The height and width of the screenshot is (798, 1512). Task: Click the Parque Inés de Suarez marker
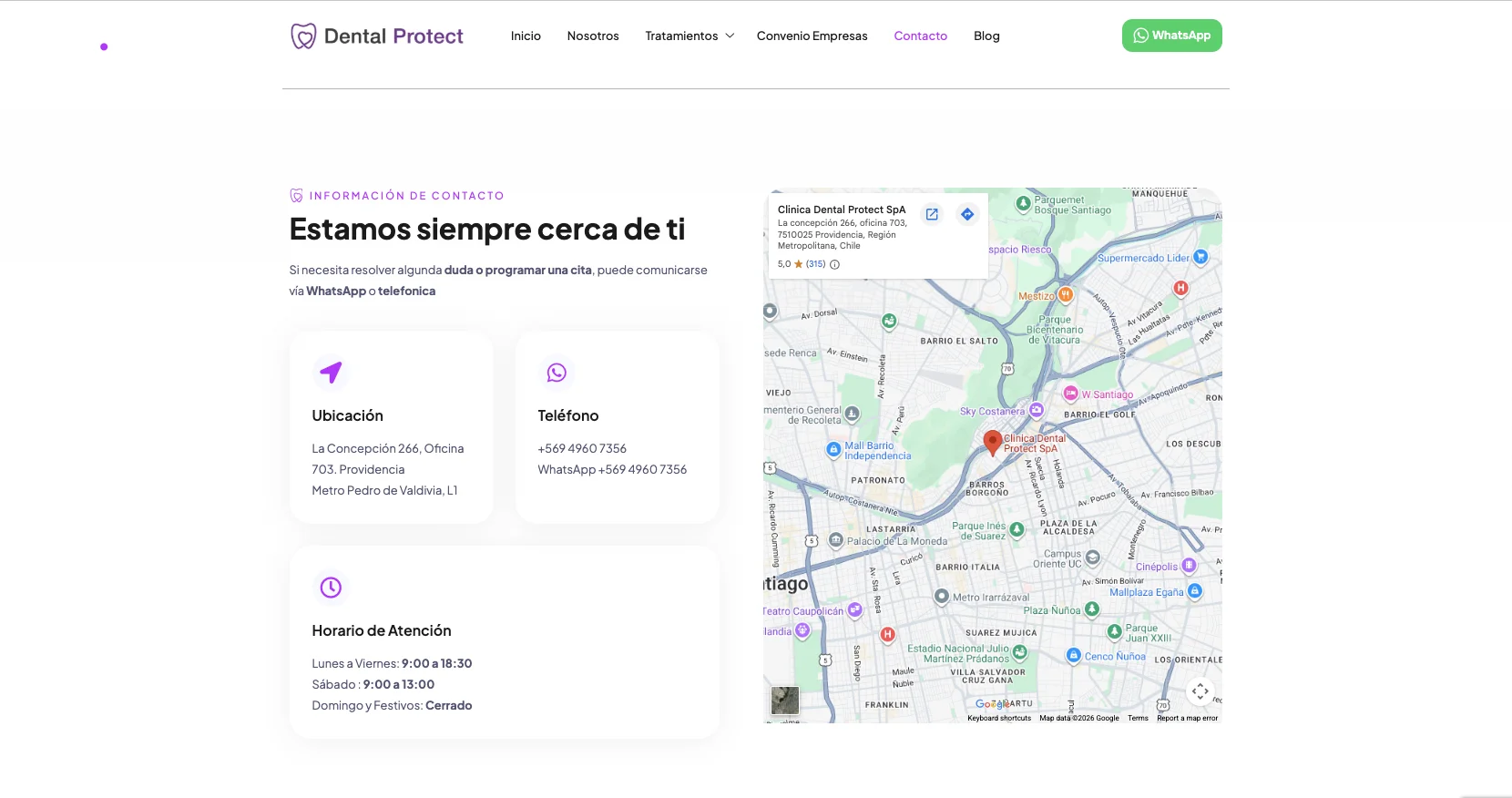(1017, 529)
